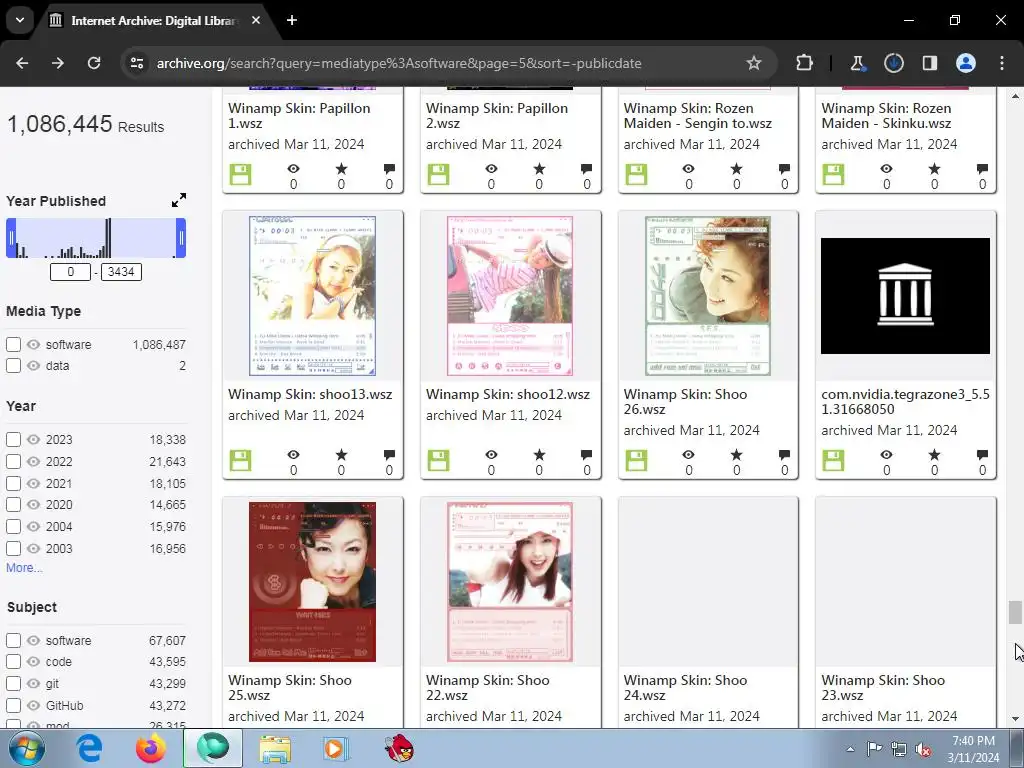
Task: Click the Shoo 26.wsz green skin thumbnail
Action: 708,296
